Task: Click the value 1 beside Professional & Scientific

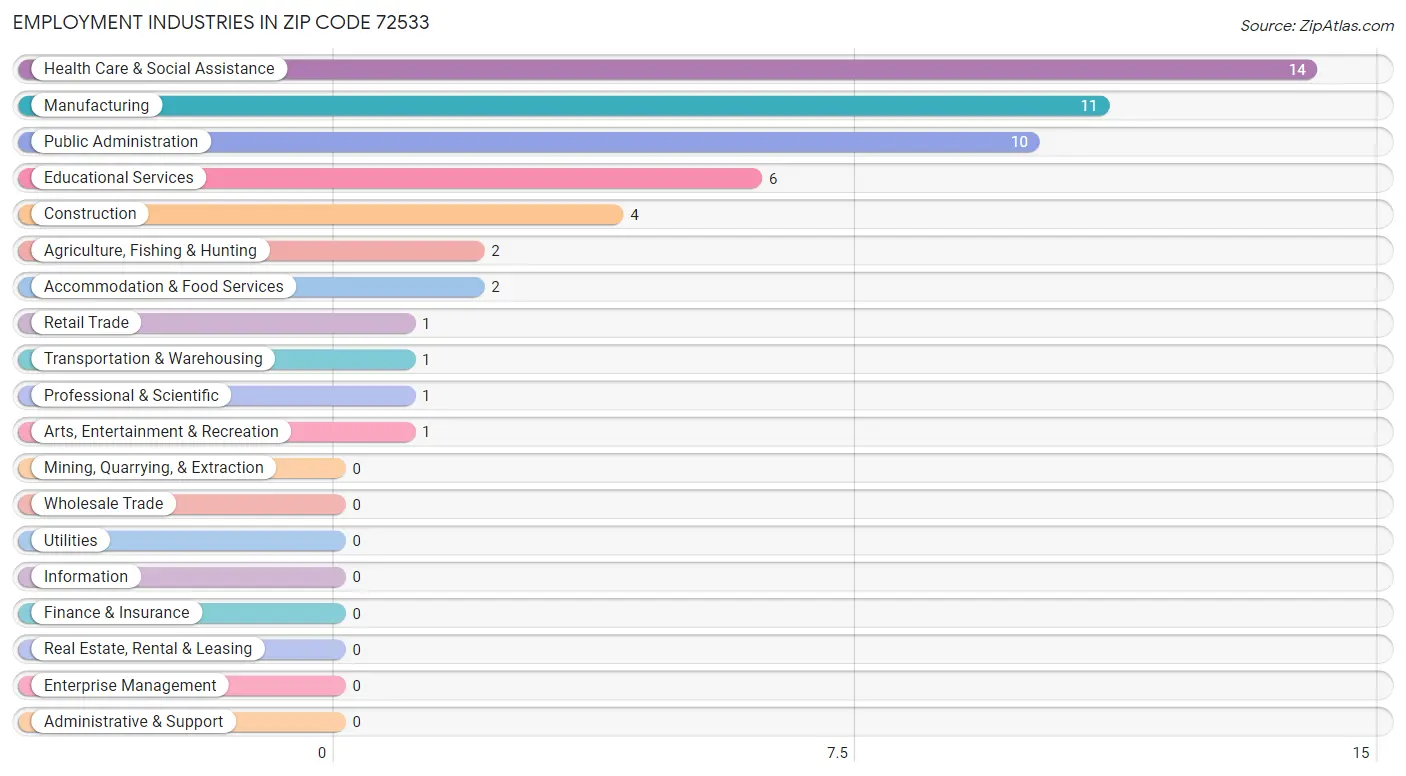Action: pyautogui.click(x=426, y=396)
